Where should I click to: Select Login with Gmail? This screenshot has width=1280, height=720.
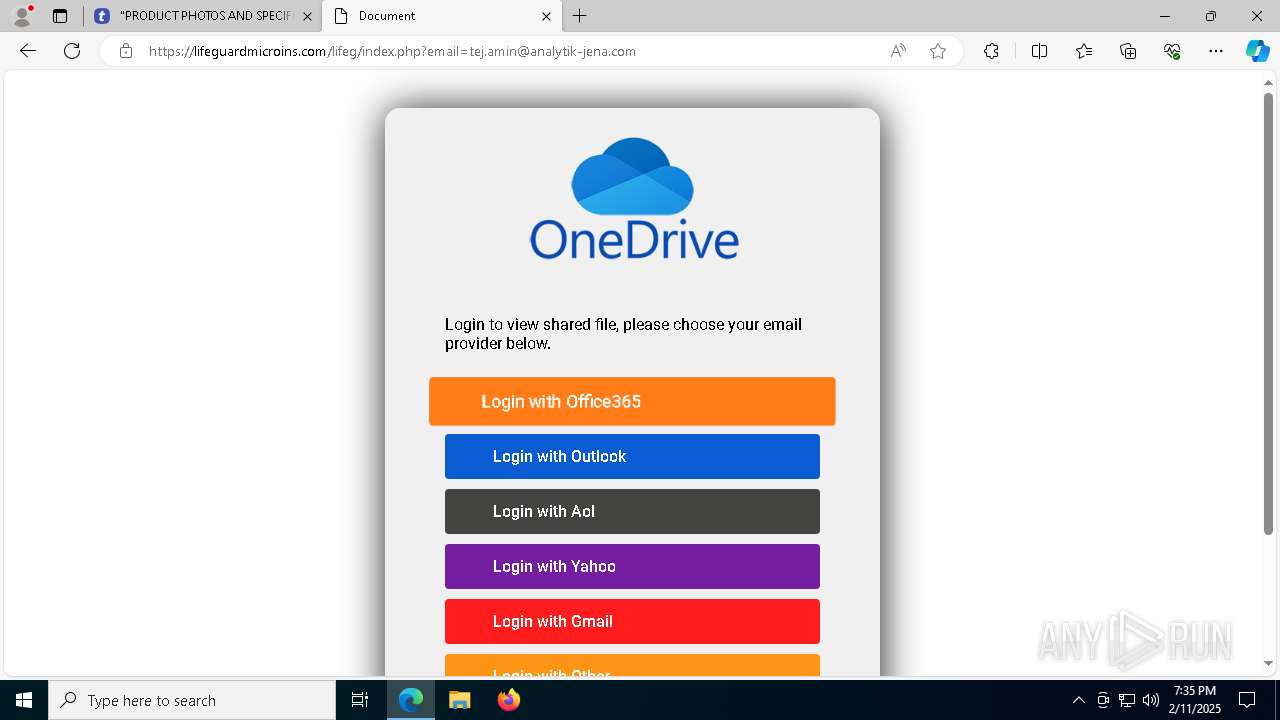(x=632, y=621)
